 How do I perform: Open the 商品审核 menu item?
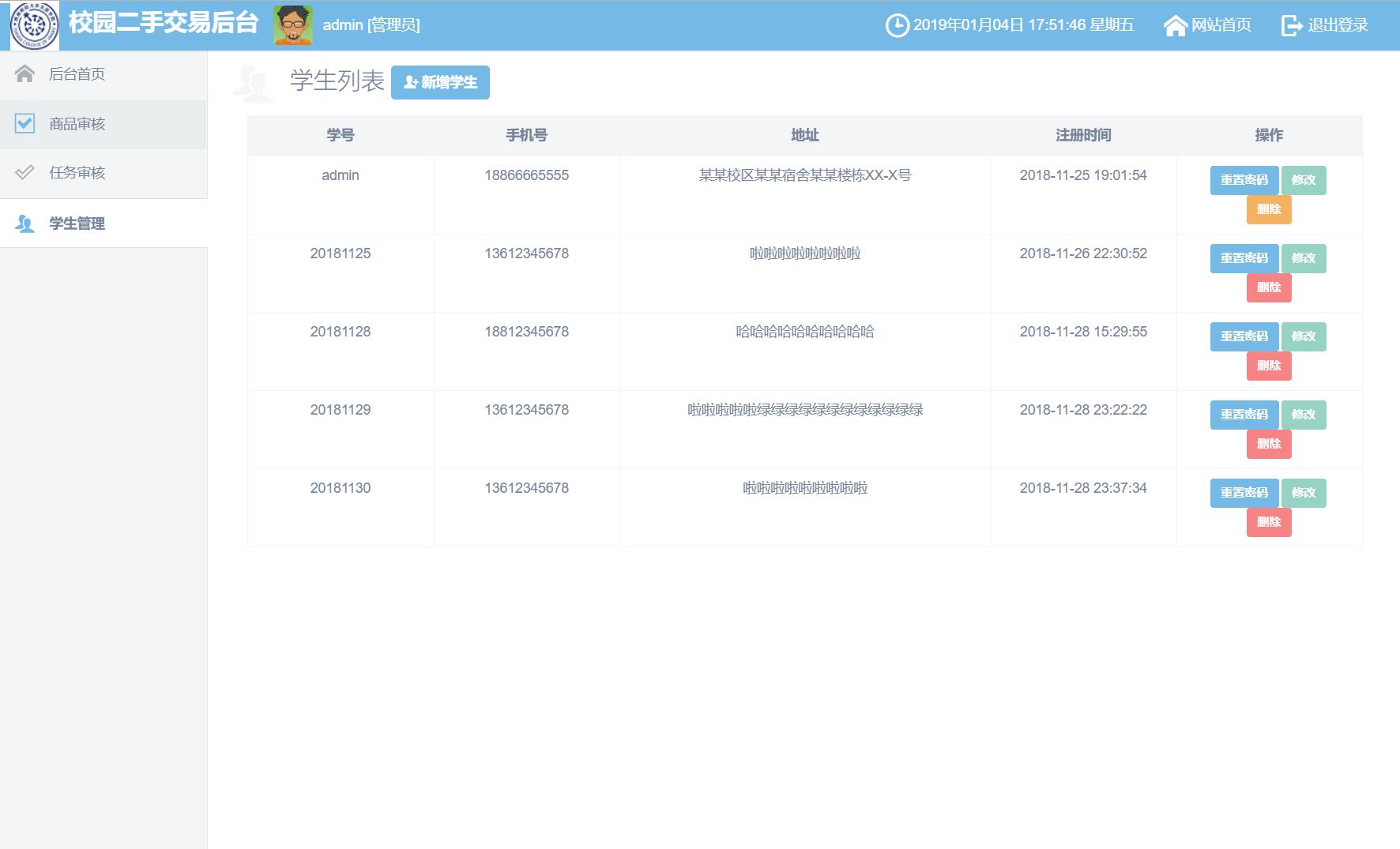pyautogui.click(x=77, y=124)
